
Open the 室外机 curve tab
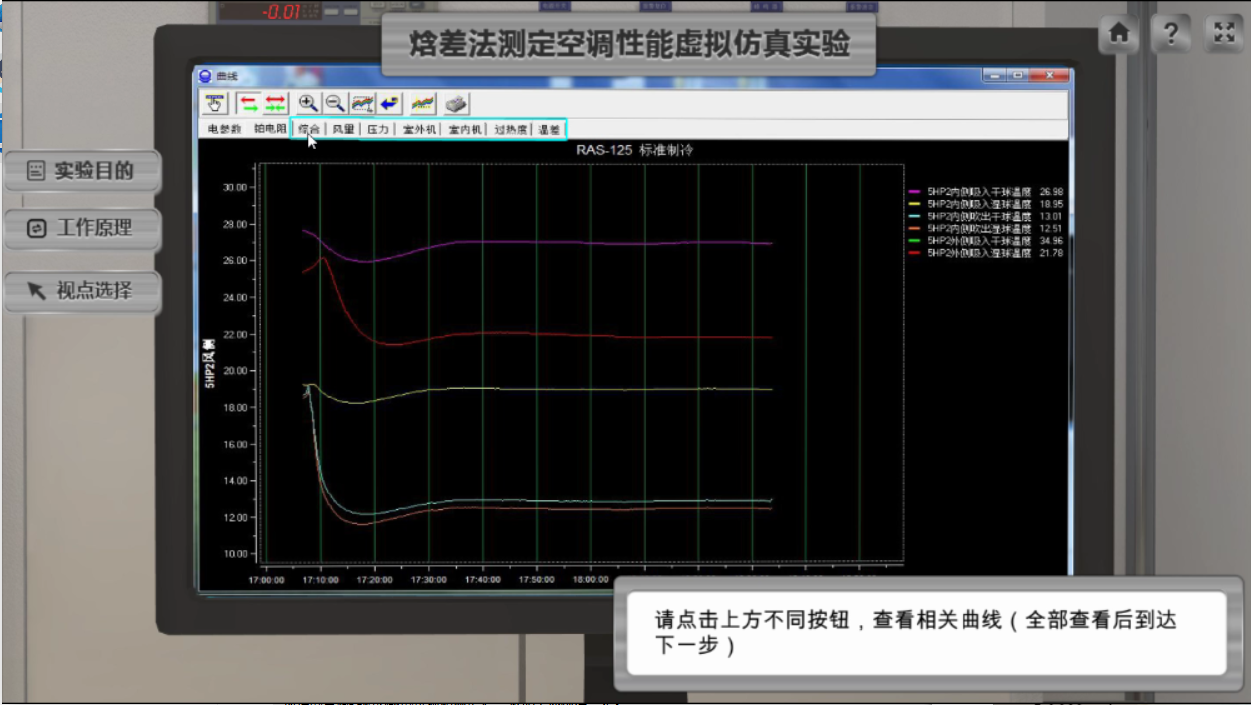pyautogui.click(x=419, y=129)
